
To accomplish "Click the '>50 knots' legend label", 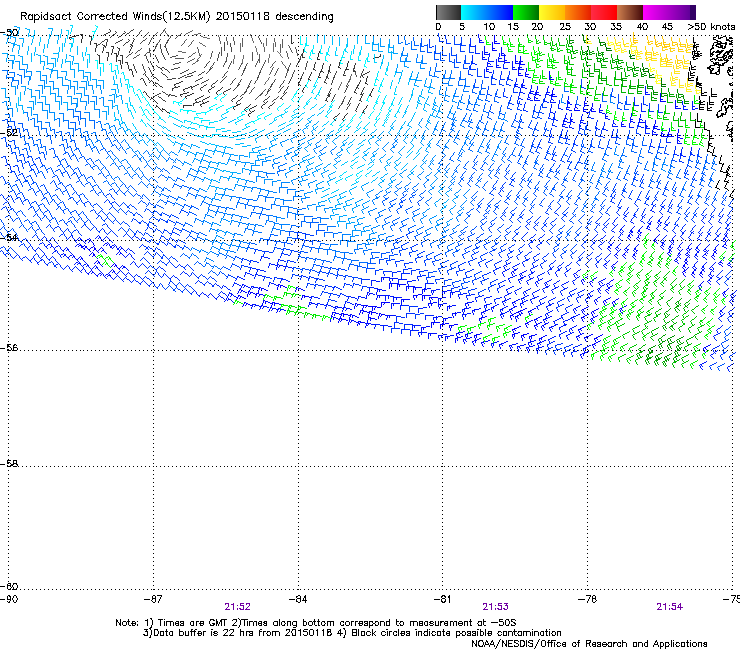I will (711, 27).
